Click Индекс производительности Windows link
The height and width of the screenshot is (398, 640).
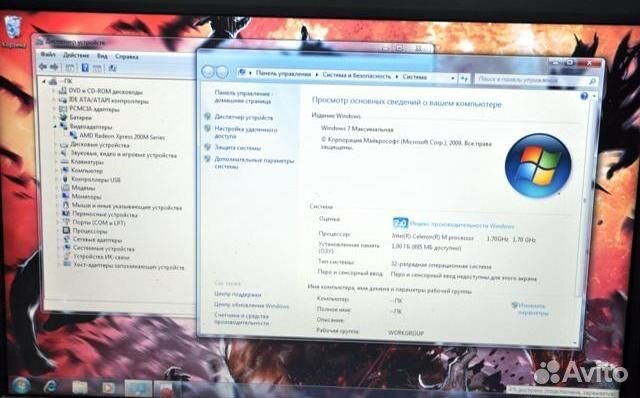(462, 225)
